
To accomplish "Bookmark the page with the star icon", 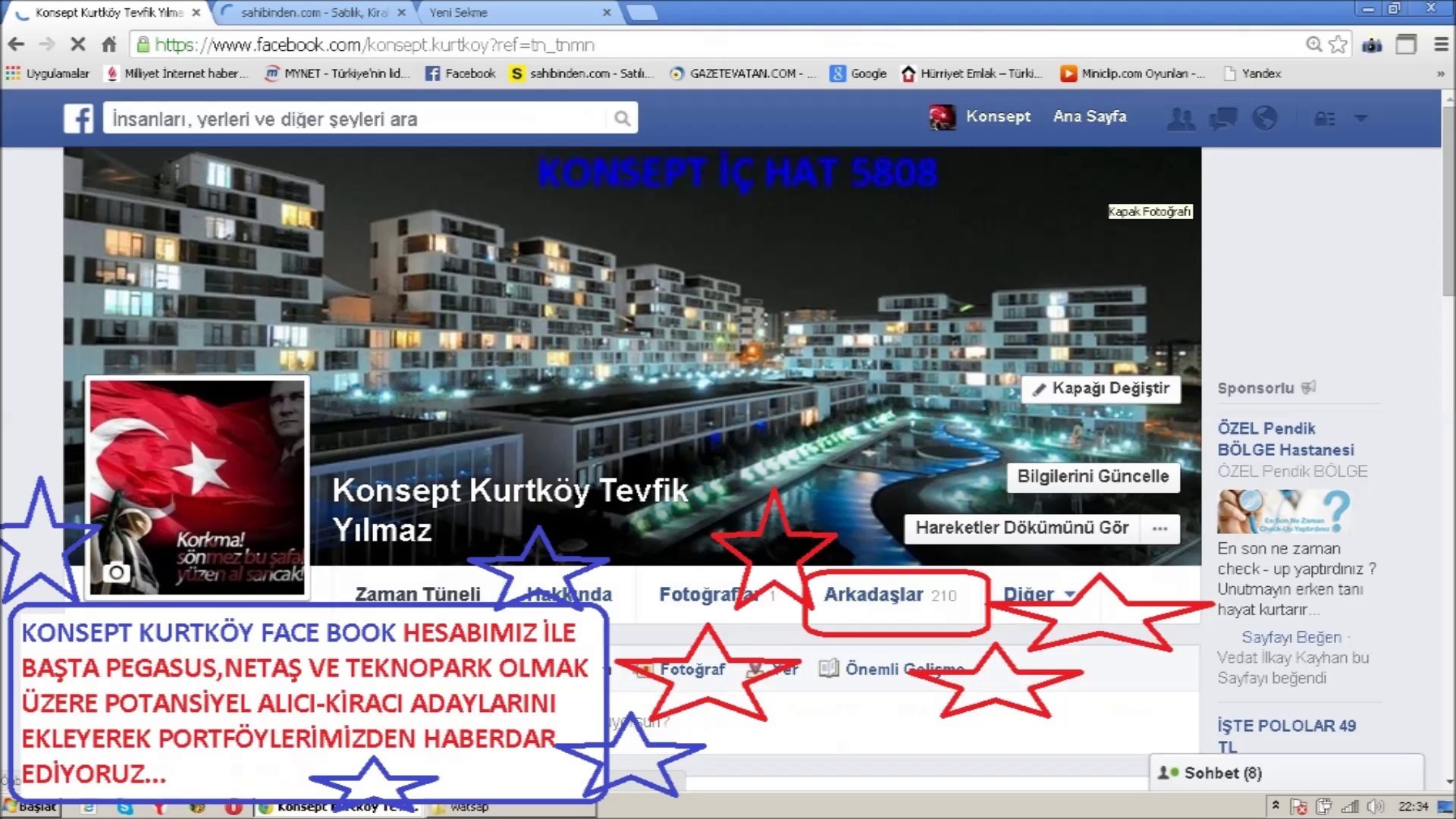I will click(x=1338, y=45).
